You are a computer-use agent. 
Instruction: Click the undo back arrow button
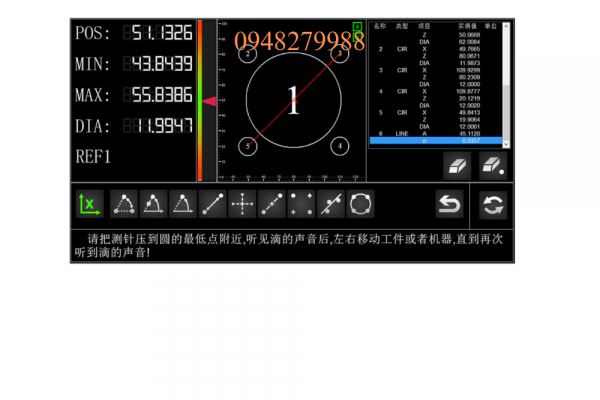[x=449, y=204]
